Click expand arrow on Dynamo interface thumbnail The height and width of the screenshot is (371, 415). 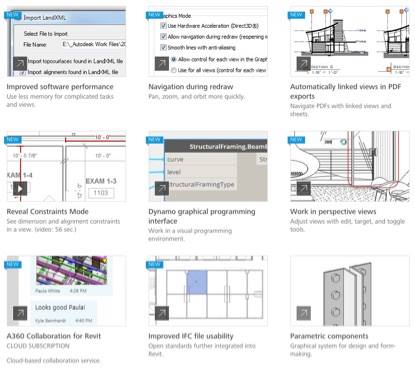(162, 188)
